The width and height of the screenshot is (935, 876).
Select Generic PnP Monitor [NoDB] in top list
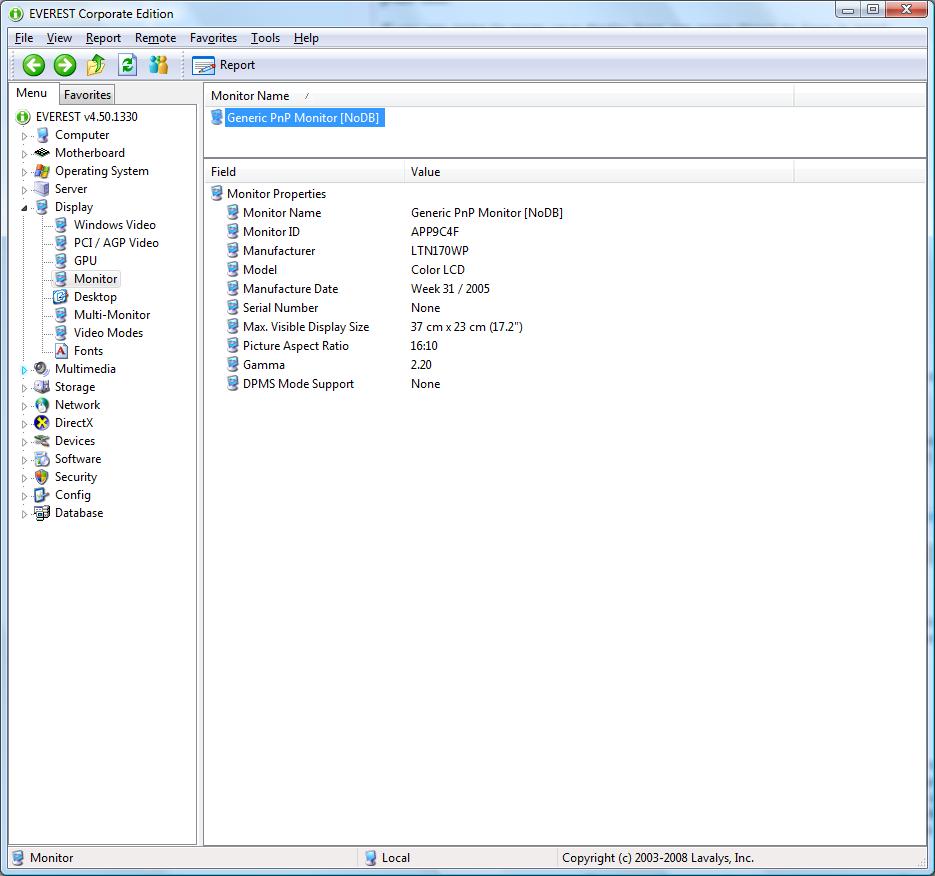click(x=303, y=117)
